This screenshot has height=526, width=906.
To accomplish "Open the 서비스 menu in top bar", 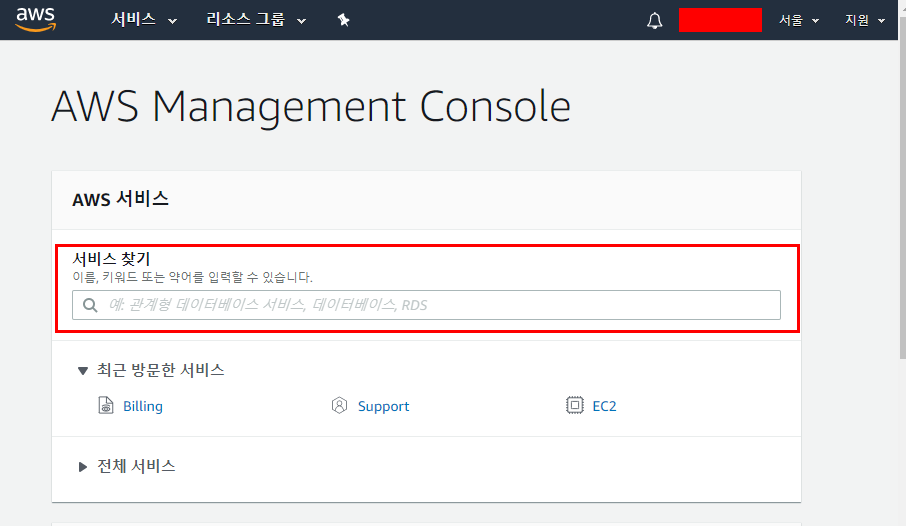I will [x=144, y=20].
